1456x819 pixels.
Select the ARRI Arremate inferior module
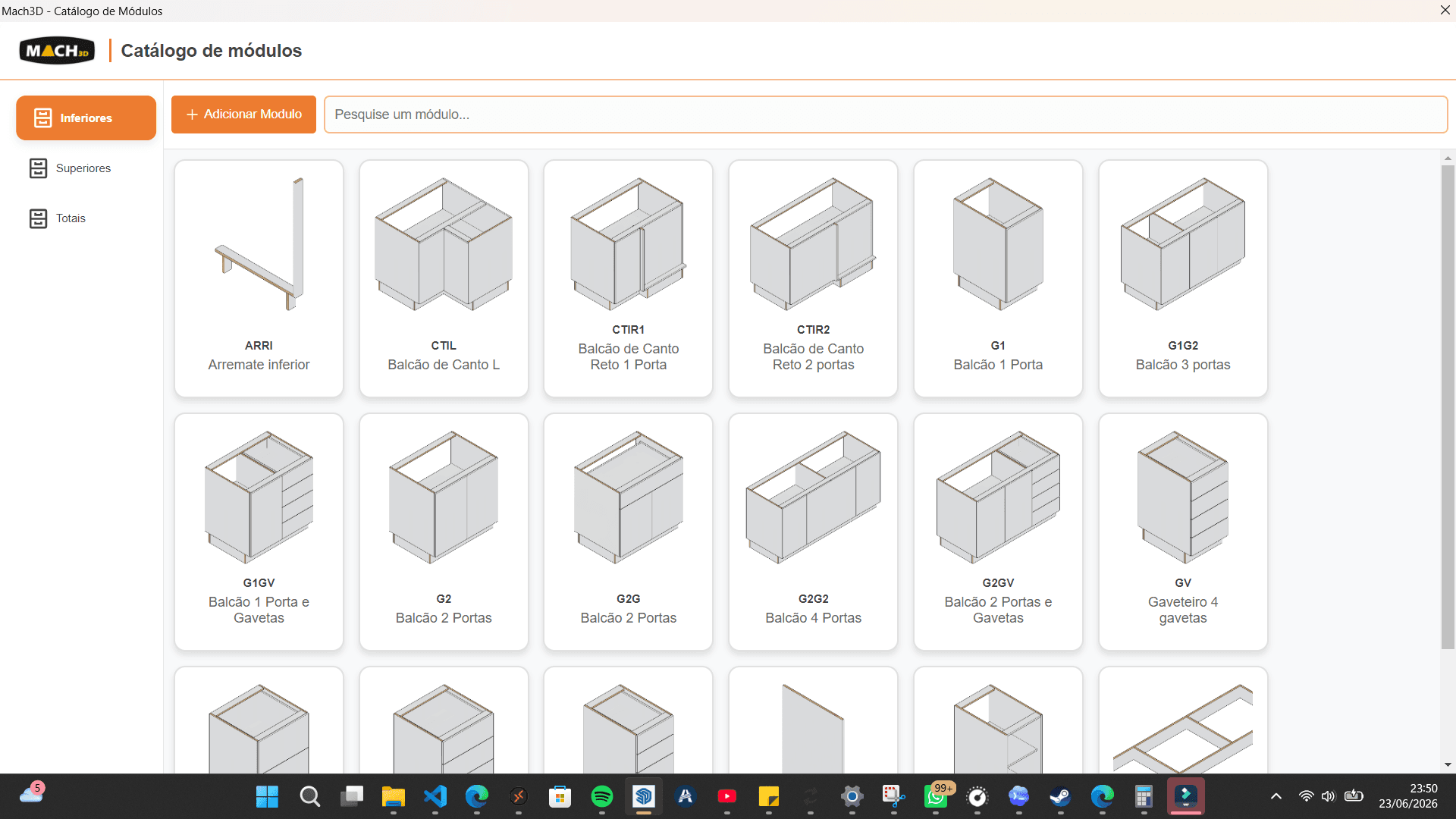259,278
